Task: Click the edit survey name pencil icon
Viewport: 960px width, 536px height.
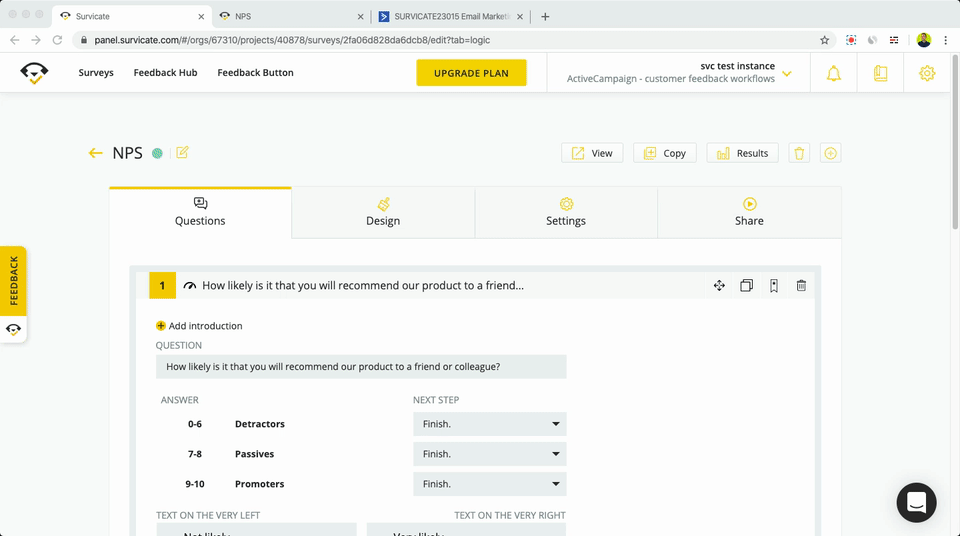Action: point(182,153)
